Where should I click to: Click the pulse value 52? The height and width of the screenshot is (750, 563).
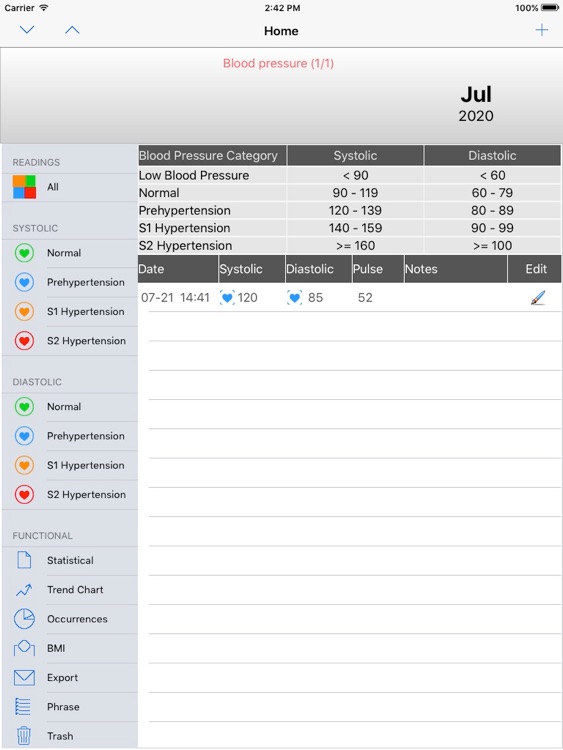(x=365, y=298)
